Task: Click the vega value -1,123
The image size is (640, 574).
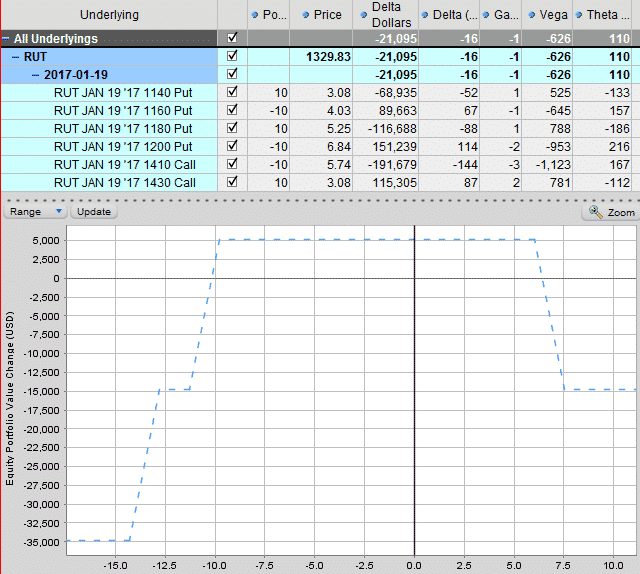Action: click(553, 165)
